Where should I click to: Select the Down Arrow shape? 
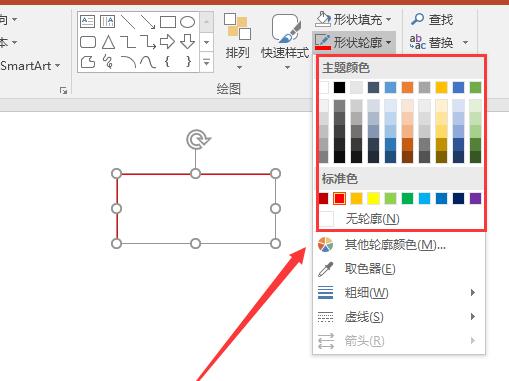[187, 42]
